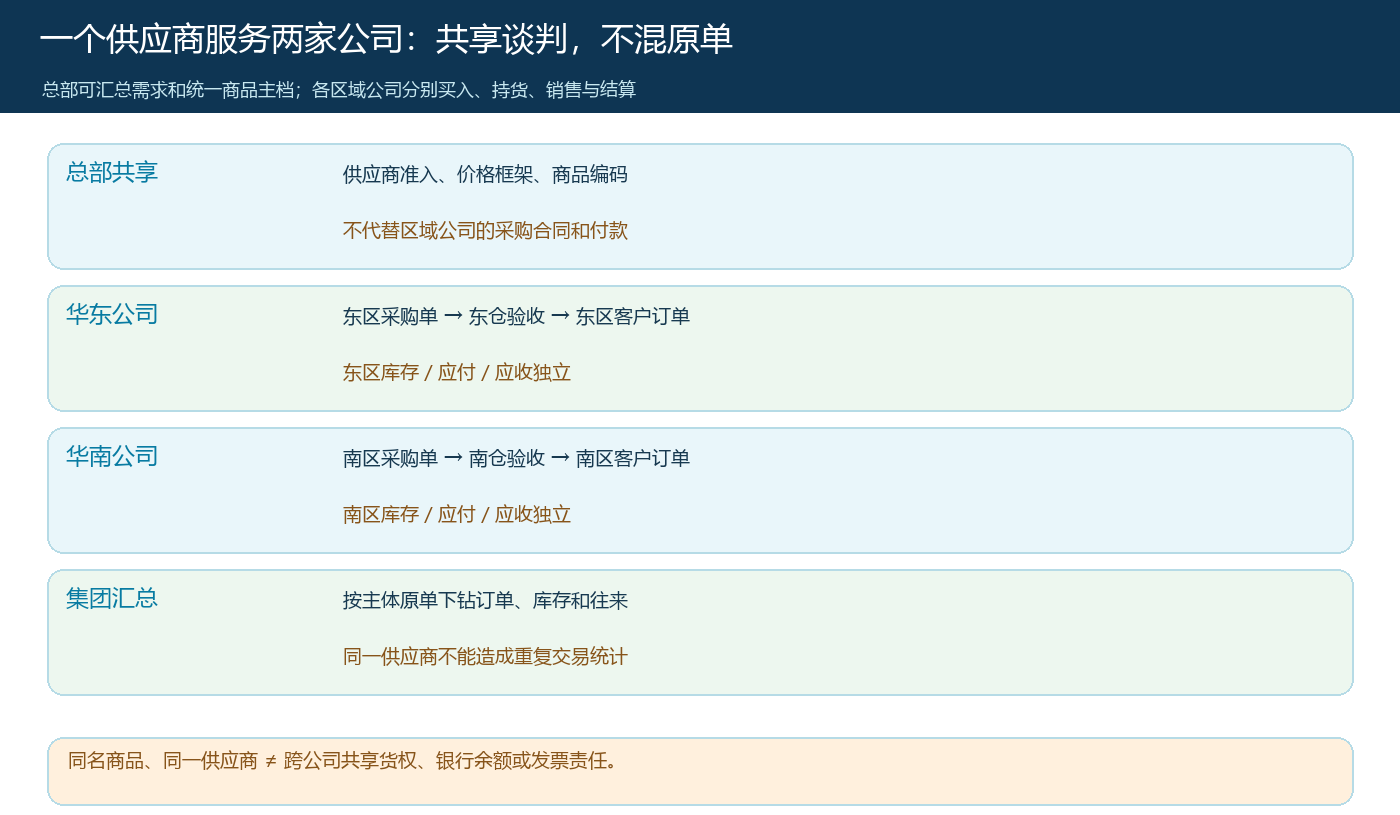Select the note 南区库存 / 应付 / 应收独立
Screen dimensions: 1400x815
click(x=457, y=514)
